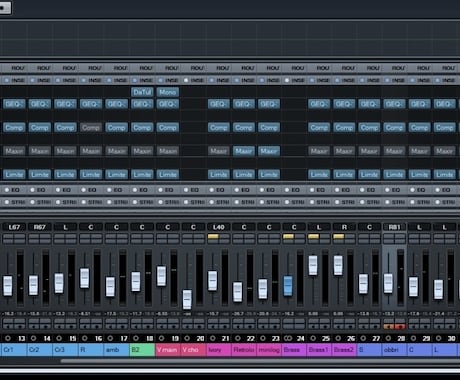Select the amb channel name label
Viewport: 460px width, 380px height.
click(x=116, y=350)
